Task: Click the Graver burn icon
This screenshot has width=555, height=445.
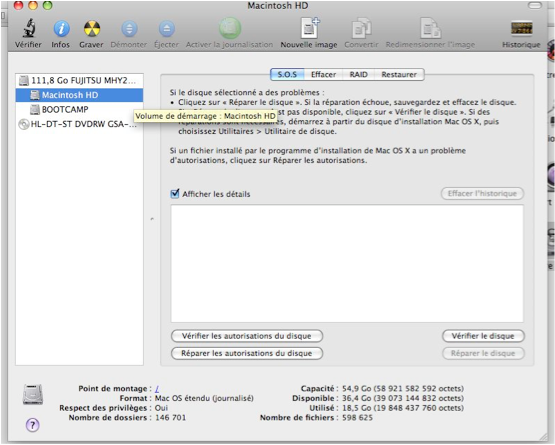Action: click(92, 29)
